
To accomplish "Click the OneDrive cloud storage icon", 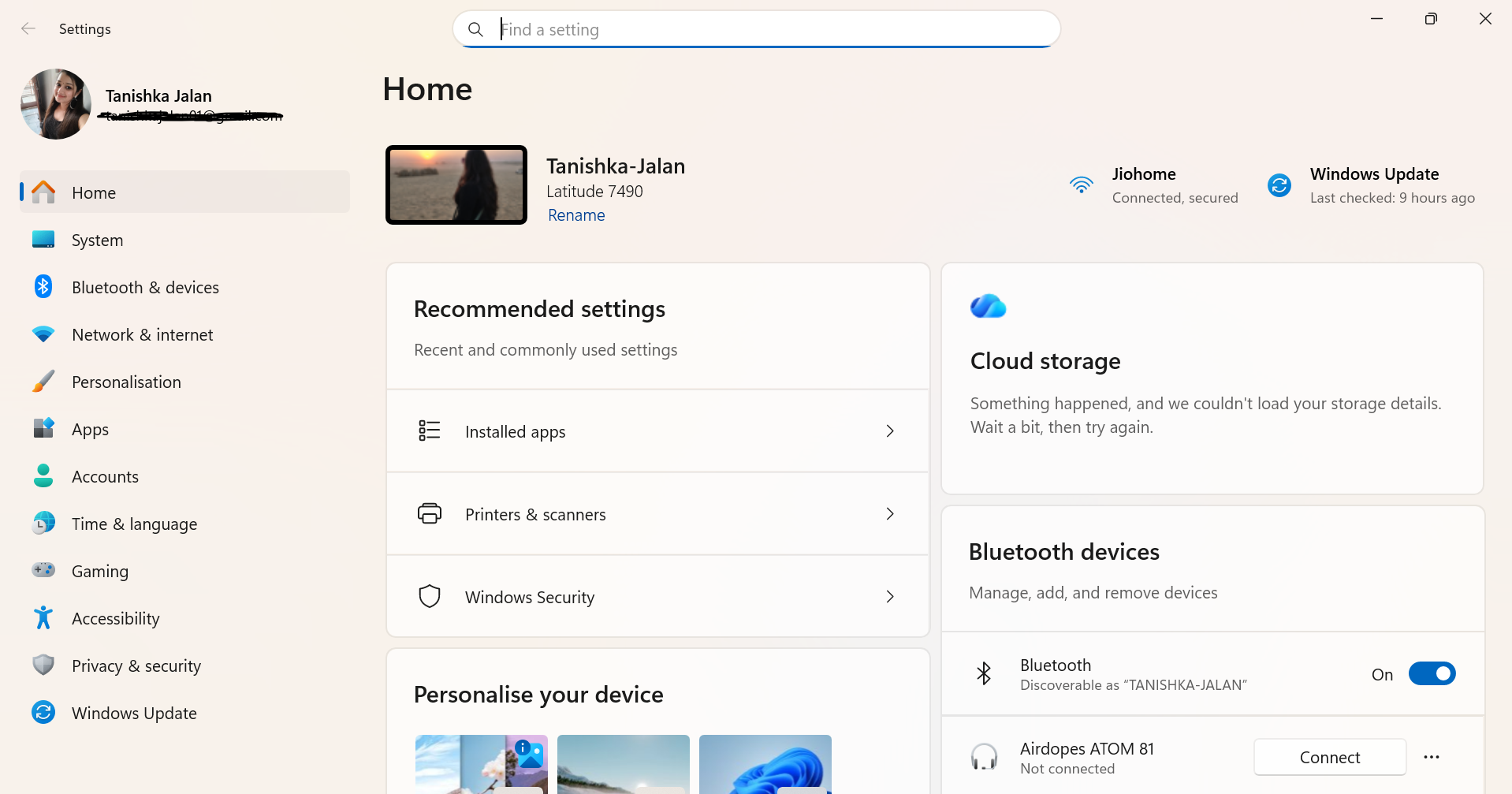I will pyautogui.click(x=989, y=306).
